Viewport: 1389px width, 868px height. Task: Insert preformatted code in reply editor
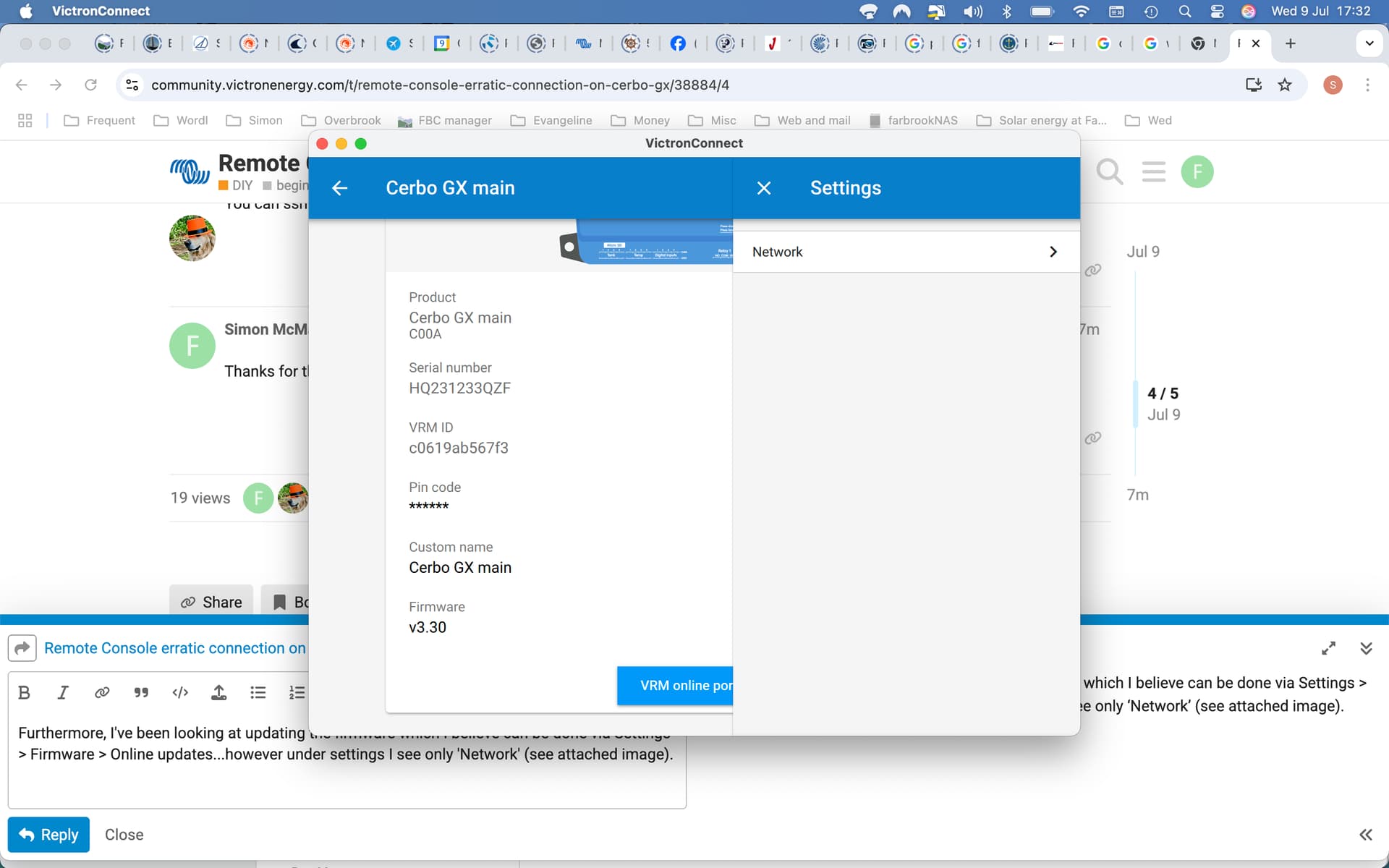(x=180, y=692)
